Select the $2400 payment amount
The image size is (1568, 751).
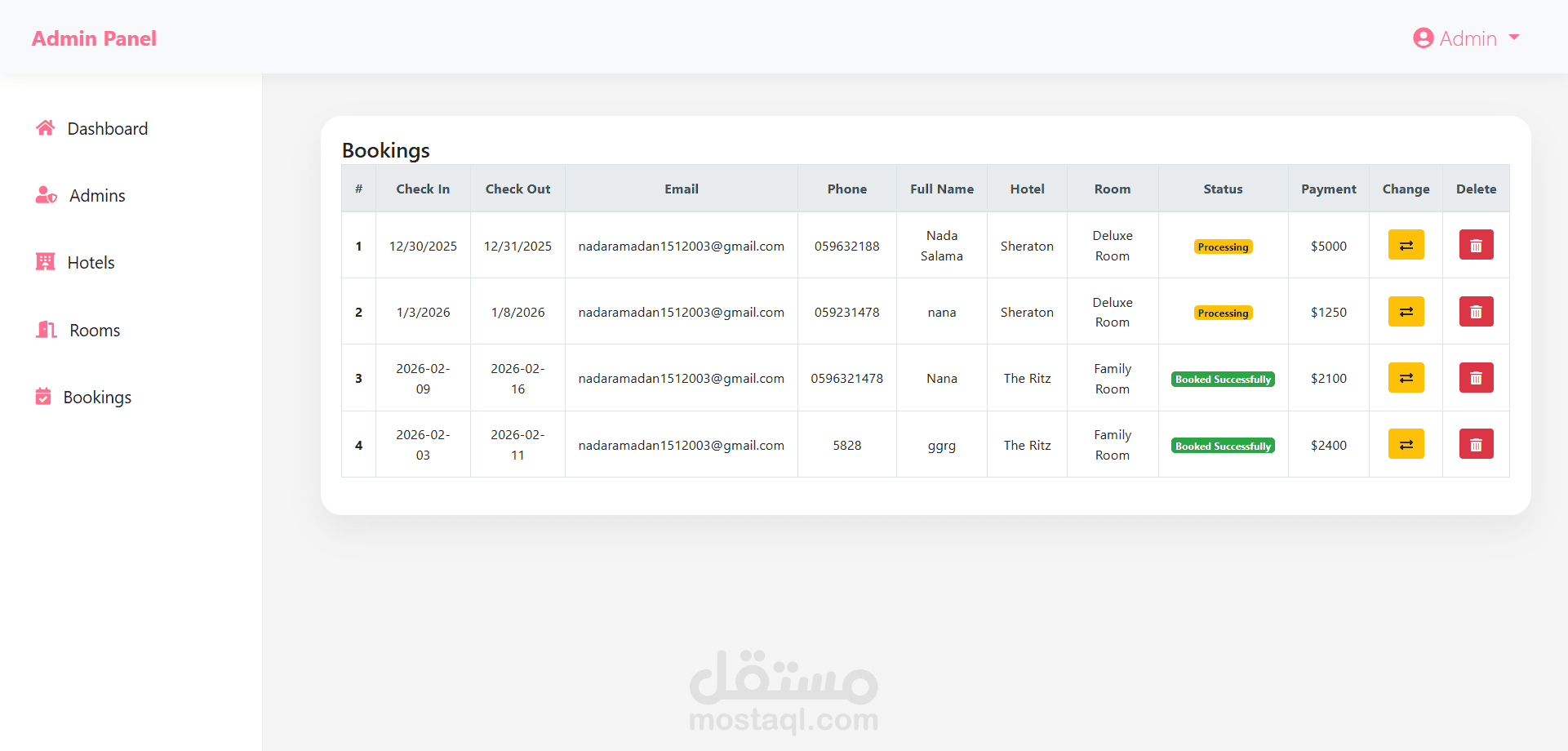(x=1328, y=445)
